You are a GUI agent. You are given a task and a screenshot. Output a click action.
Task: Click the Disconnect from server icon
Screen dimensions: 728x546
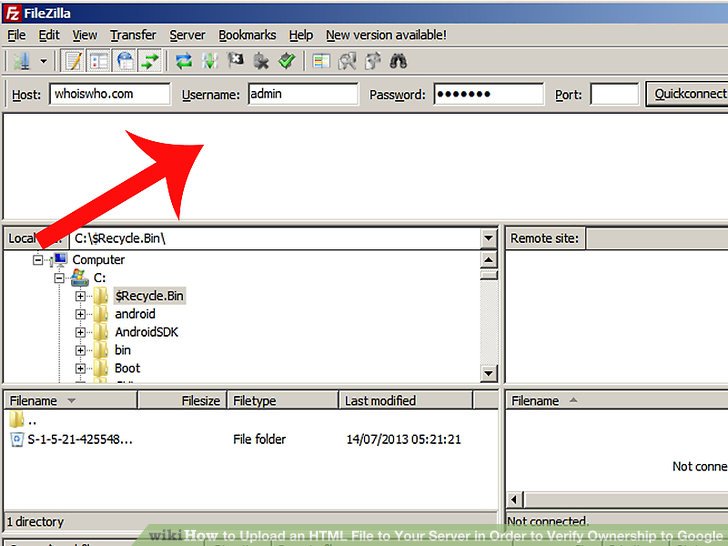click(x=261, y=61)
